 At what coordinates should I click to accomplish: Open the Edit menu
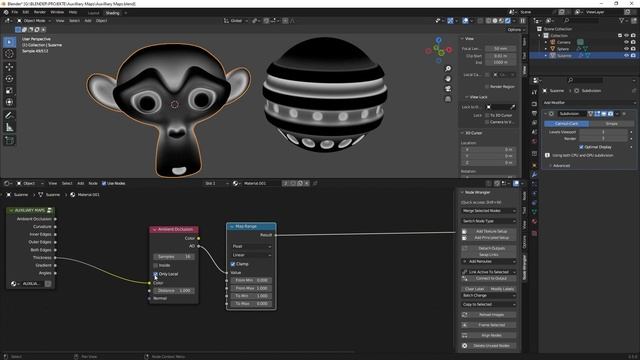pyautogui.click(x=25, y=12)
